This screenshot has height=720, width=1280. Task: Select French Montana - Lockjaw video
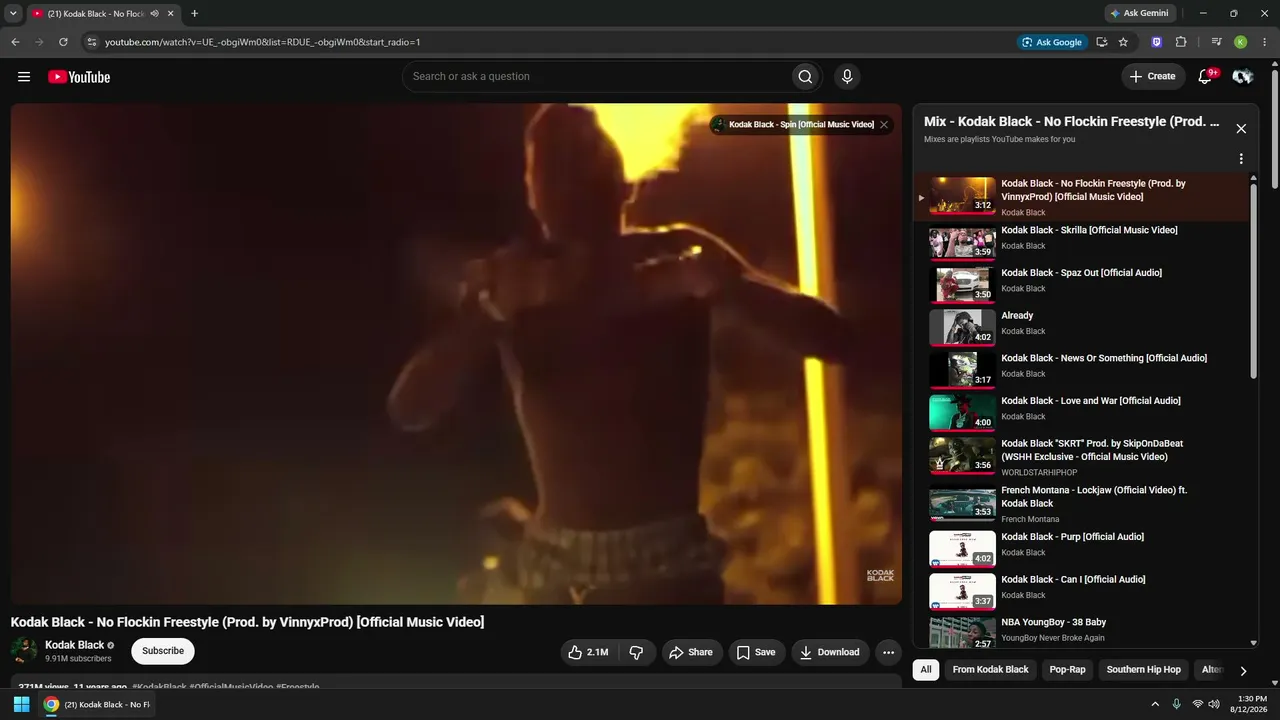(x=1081, y=503)
